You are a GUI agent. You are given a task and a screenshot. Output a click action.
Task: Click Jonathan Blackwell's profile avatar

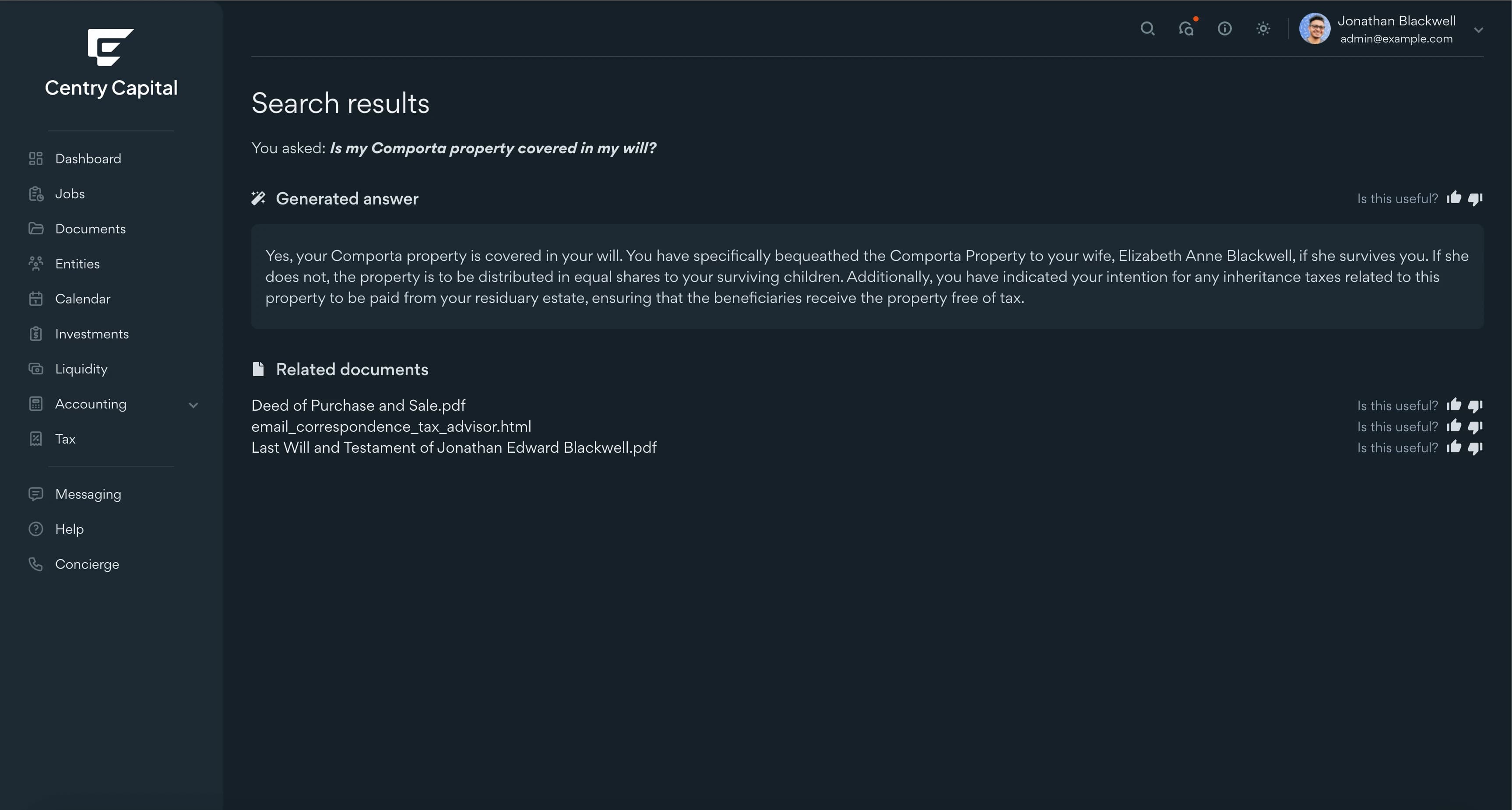tap(1315, 29)
